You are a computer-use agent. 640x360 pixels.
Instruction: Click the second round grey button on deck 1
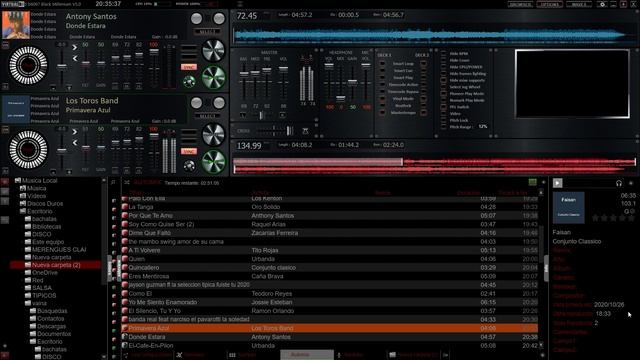(219, 18)
